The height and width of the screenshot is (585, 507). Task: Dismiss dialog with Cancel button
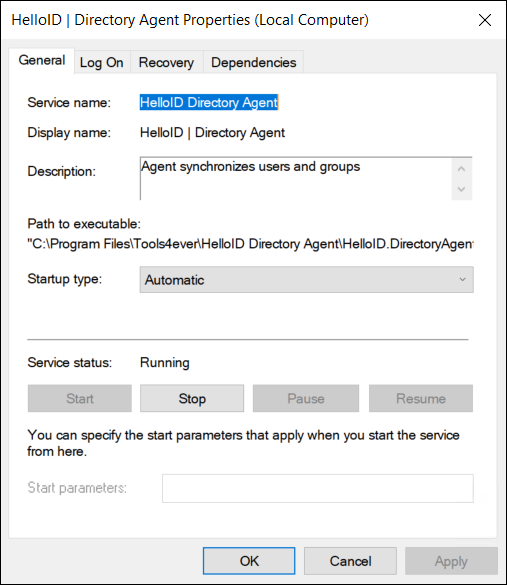350,561
